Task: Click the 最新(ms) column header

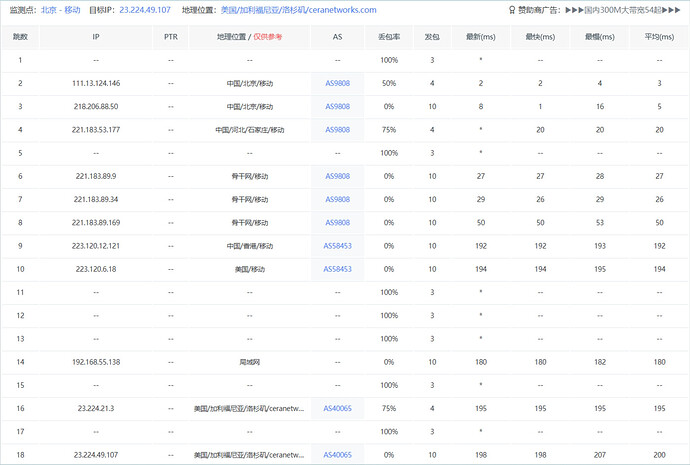Action: [x=481, y=37]
